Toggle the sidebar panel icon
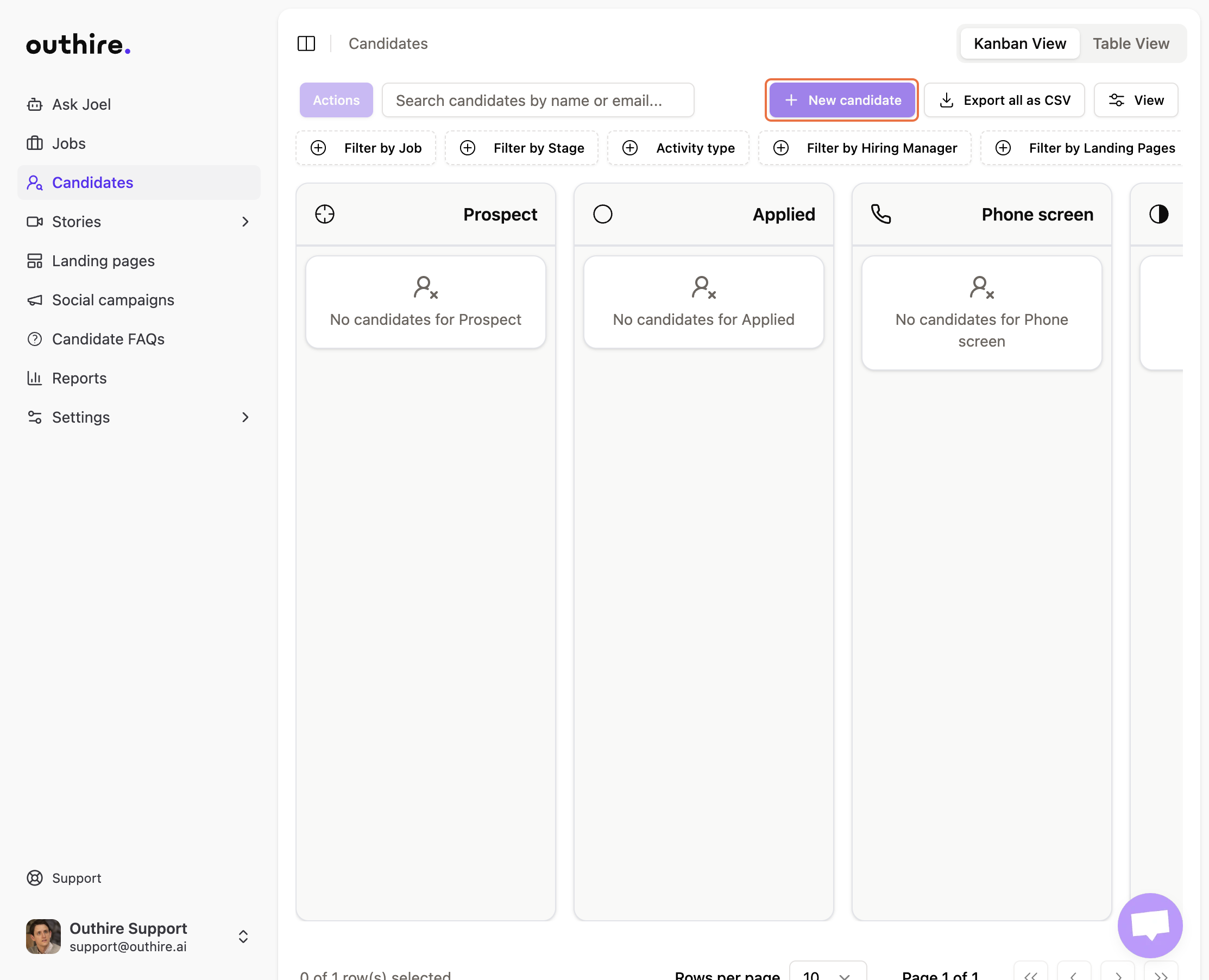Screen dimensions: 1209x980 click(306, 43)
